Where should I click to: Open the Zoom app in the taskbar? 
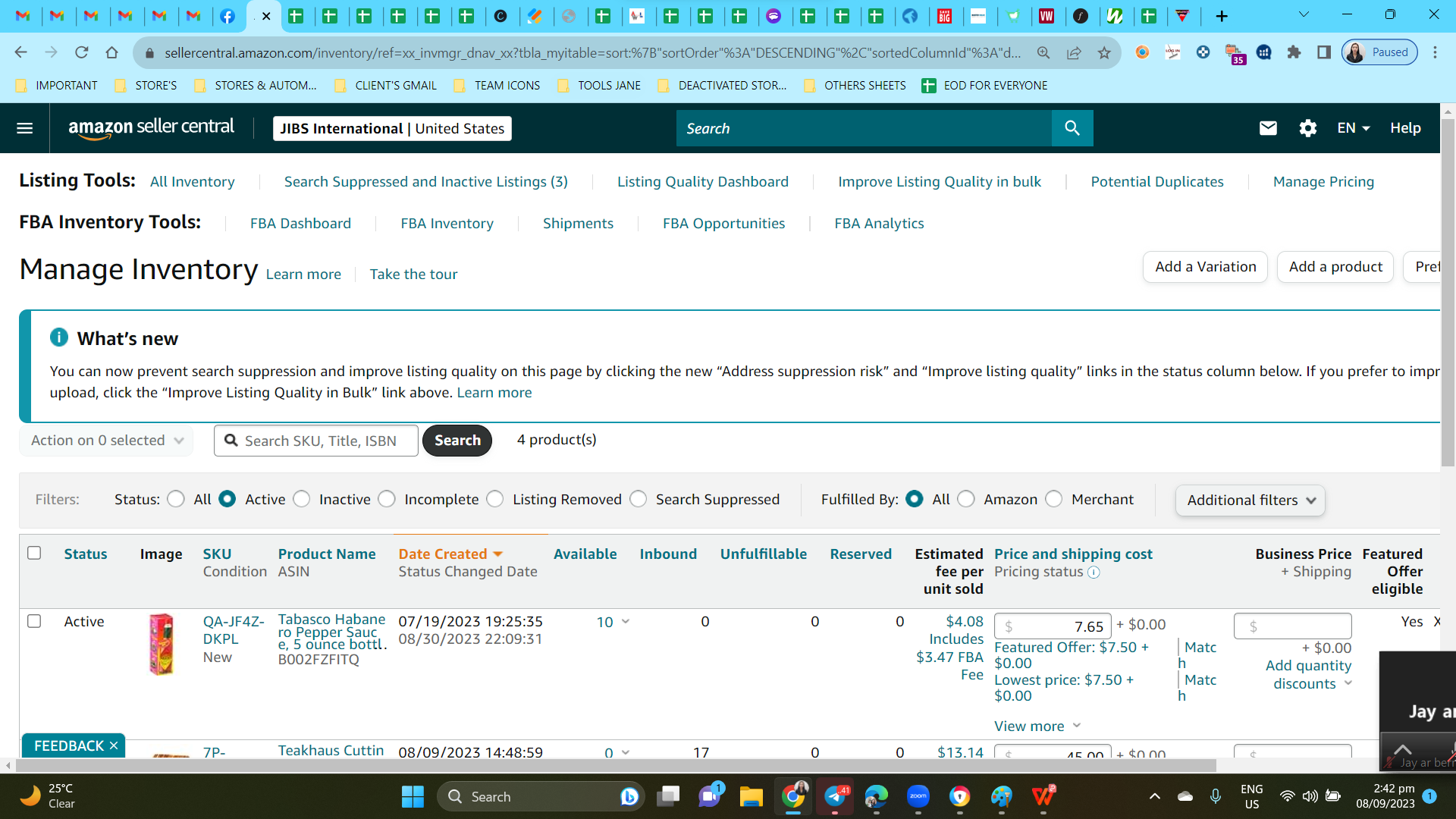918,796
